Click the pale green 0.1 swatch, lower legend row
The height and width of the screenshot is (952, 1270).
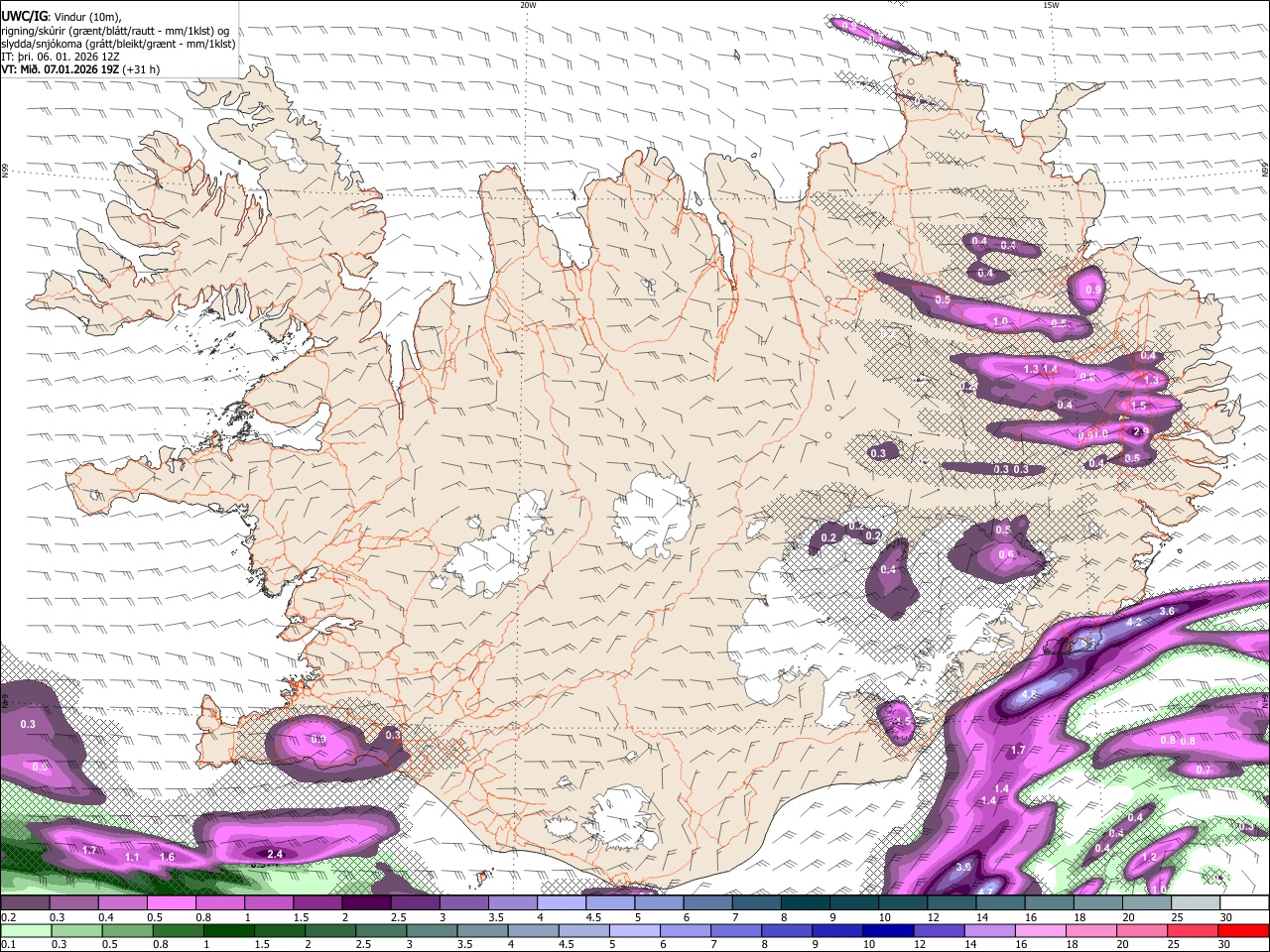pyautogui.click(x=25, y=930)
